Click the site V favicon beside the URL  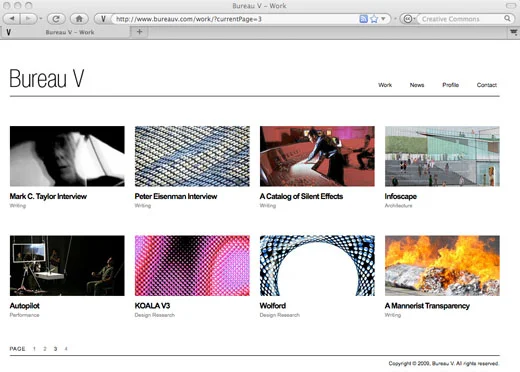[103, 19]
